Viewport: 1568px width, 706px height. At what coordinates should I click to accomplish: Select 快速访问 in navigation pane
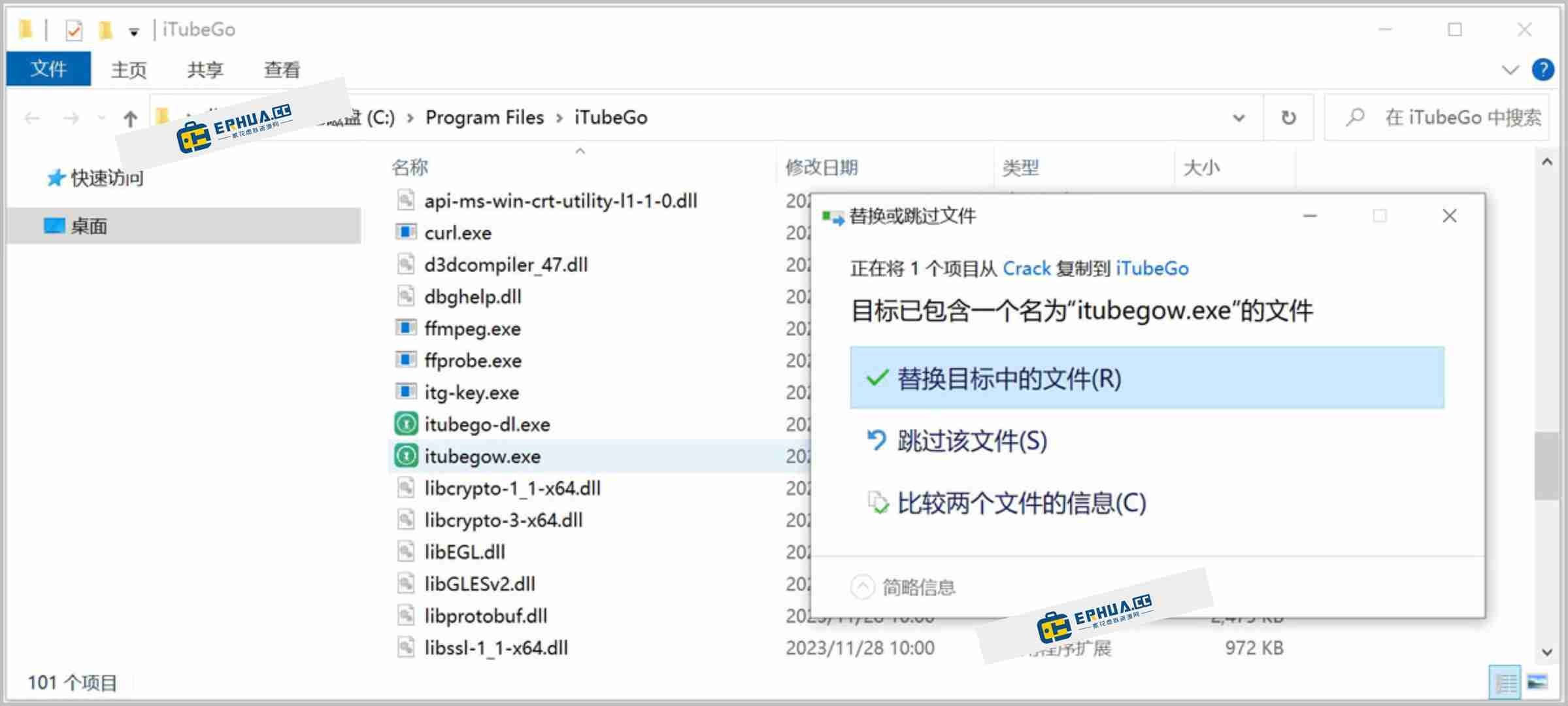(x=107, y=178)
